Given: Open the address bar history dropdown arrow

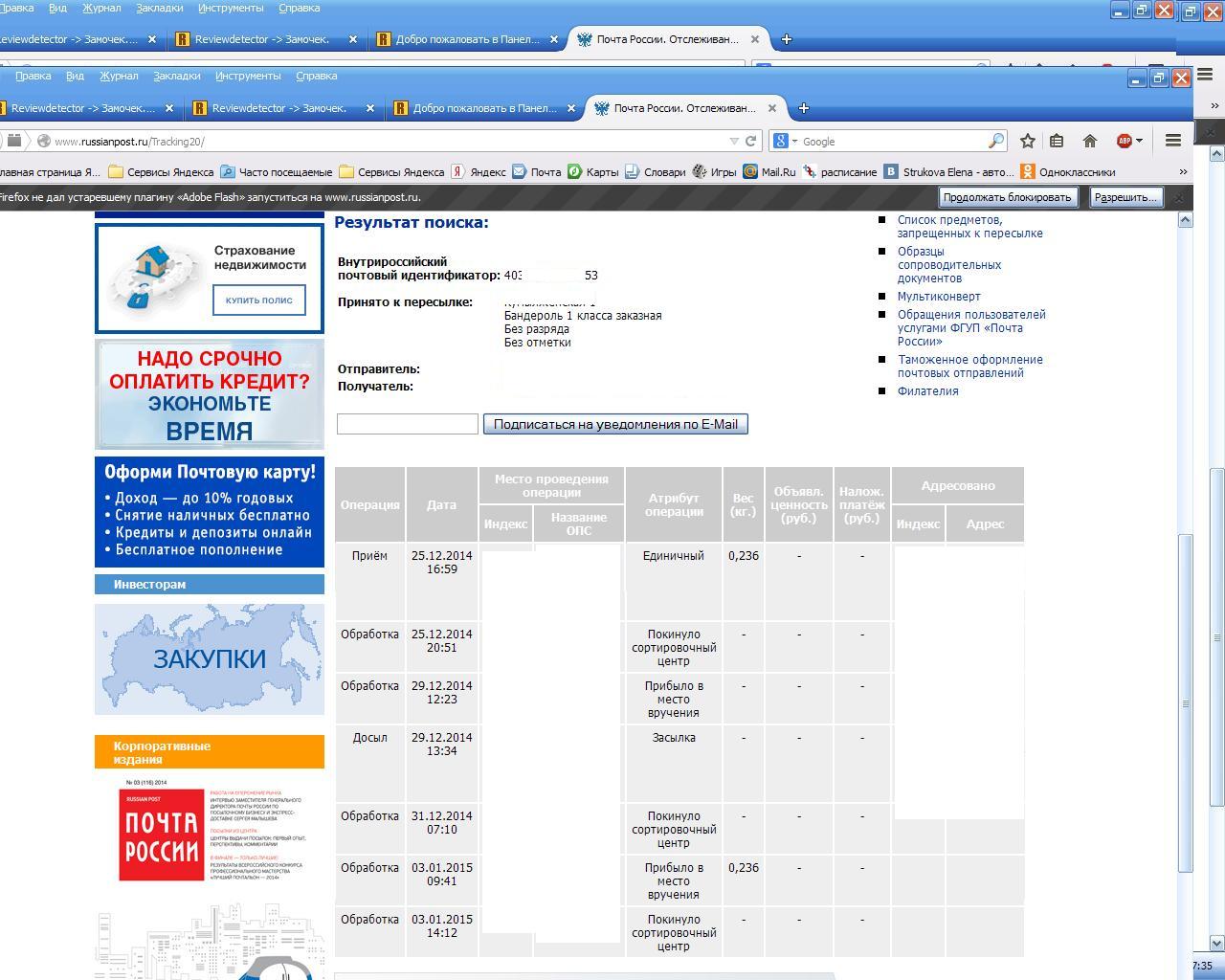Looking at the screenshot, I should [x=734, y=142].
